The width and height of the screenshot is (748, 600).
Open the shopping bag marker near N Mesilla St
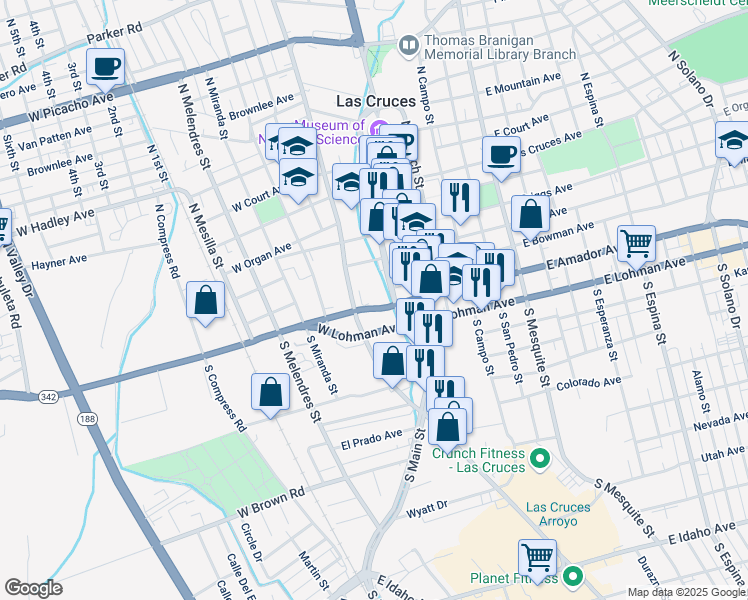[205, 299]
